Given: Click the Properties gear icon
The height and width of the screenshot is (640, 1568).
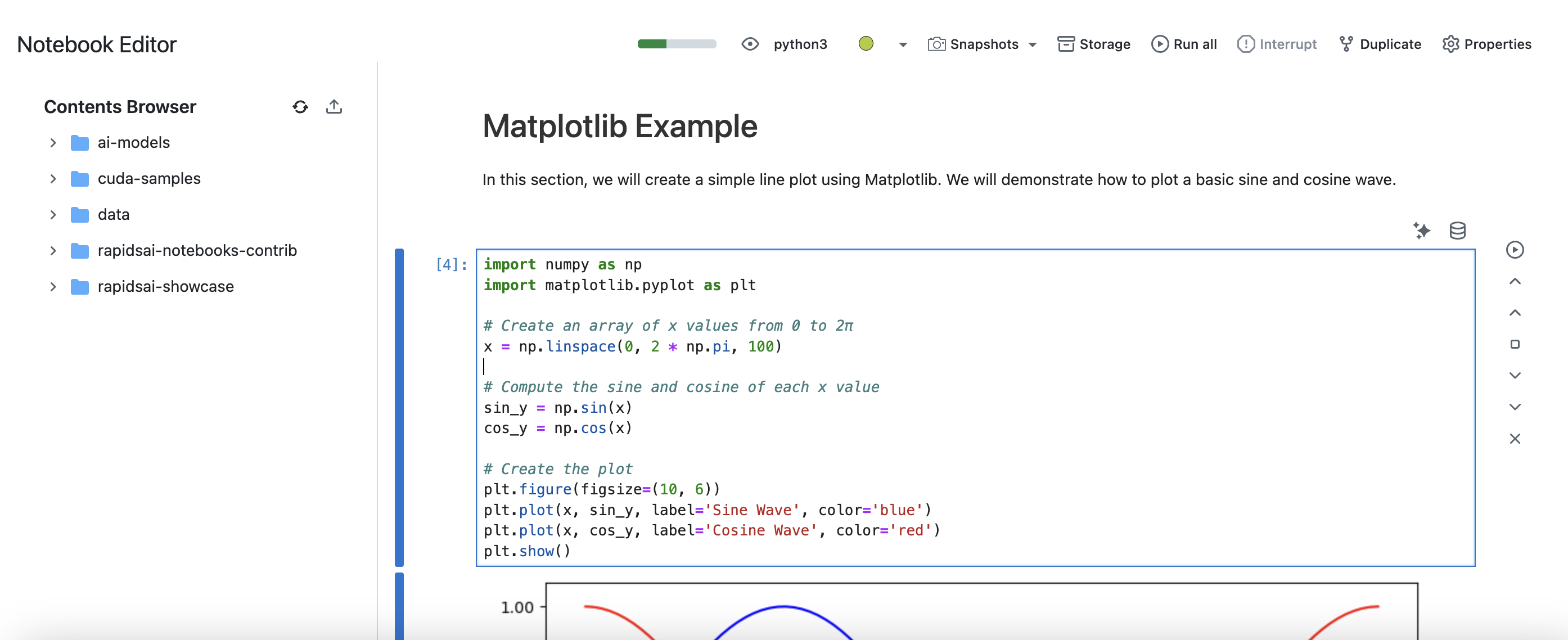Looking at the screenshot, I should [1450, 44].
